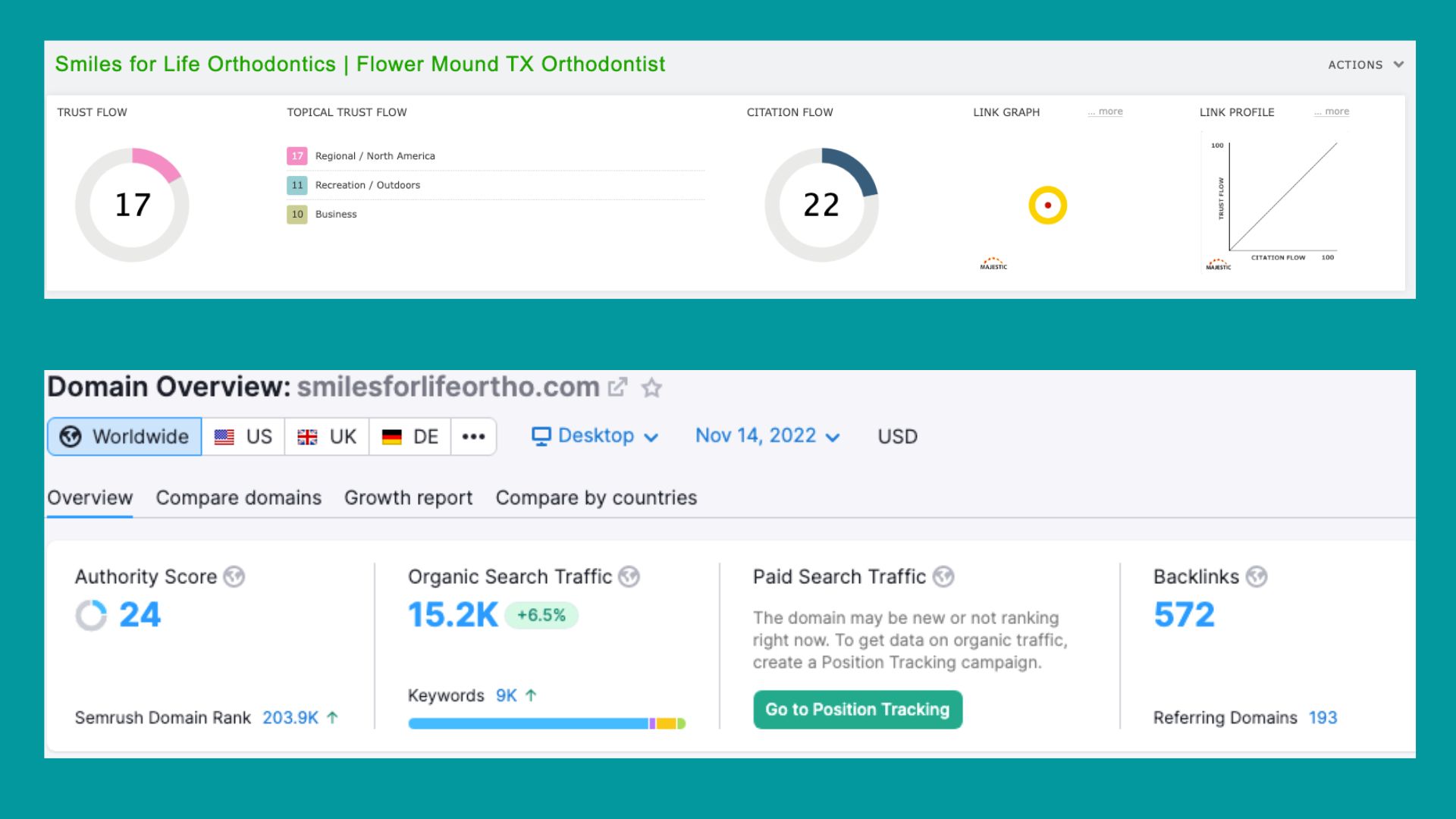Click globe icon next to Backlinks

point(1257,577)
